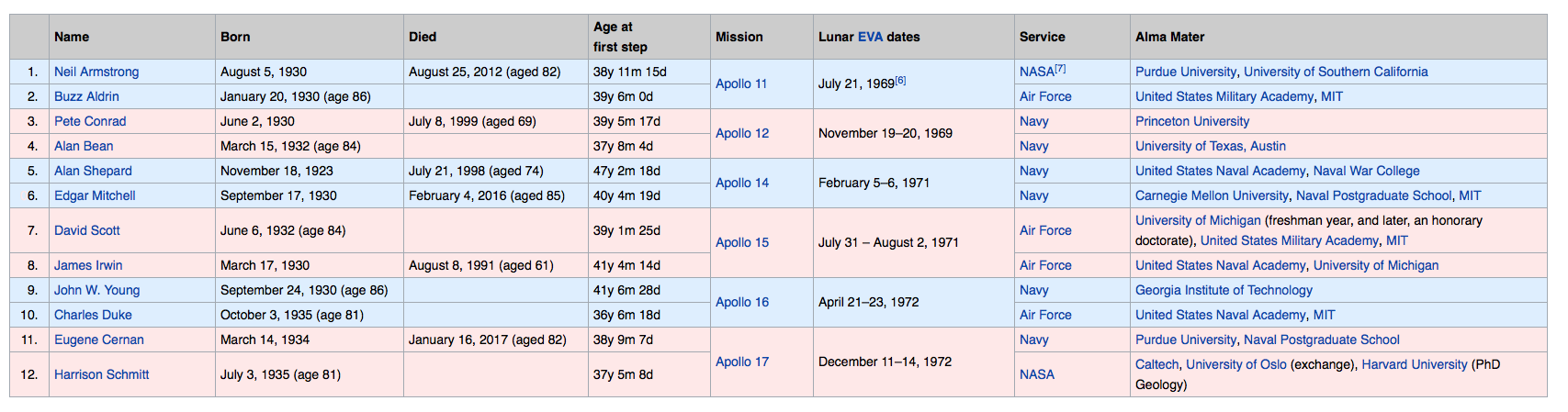Open footnote 7 next to NASA
1568x412 pixels.
coord(1060,69)
